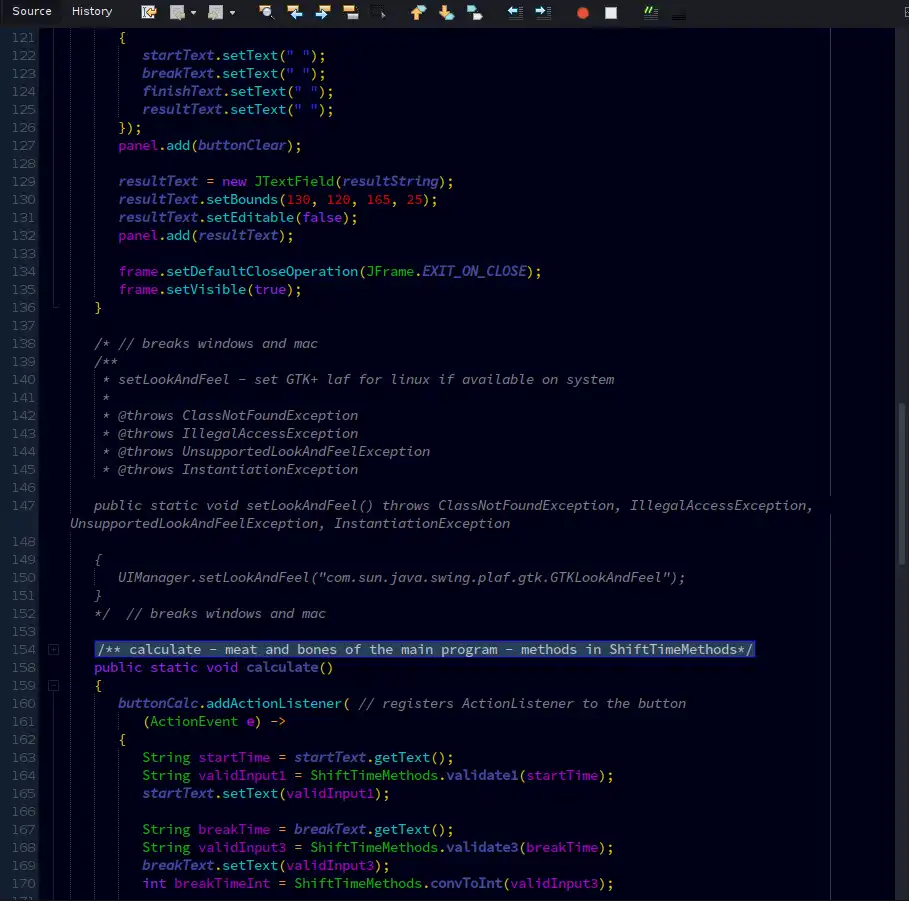Toggle rectangular selection mode
Image resolution: width=909 pixels, height=901 pixels.
(x=378, y=12)
